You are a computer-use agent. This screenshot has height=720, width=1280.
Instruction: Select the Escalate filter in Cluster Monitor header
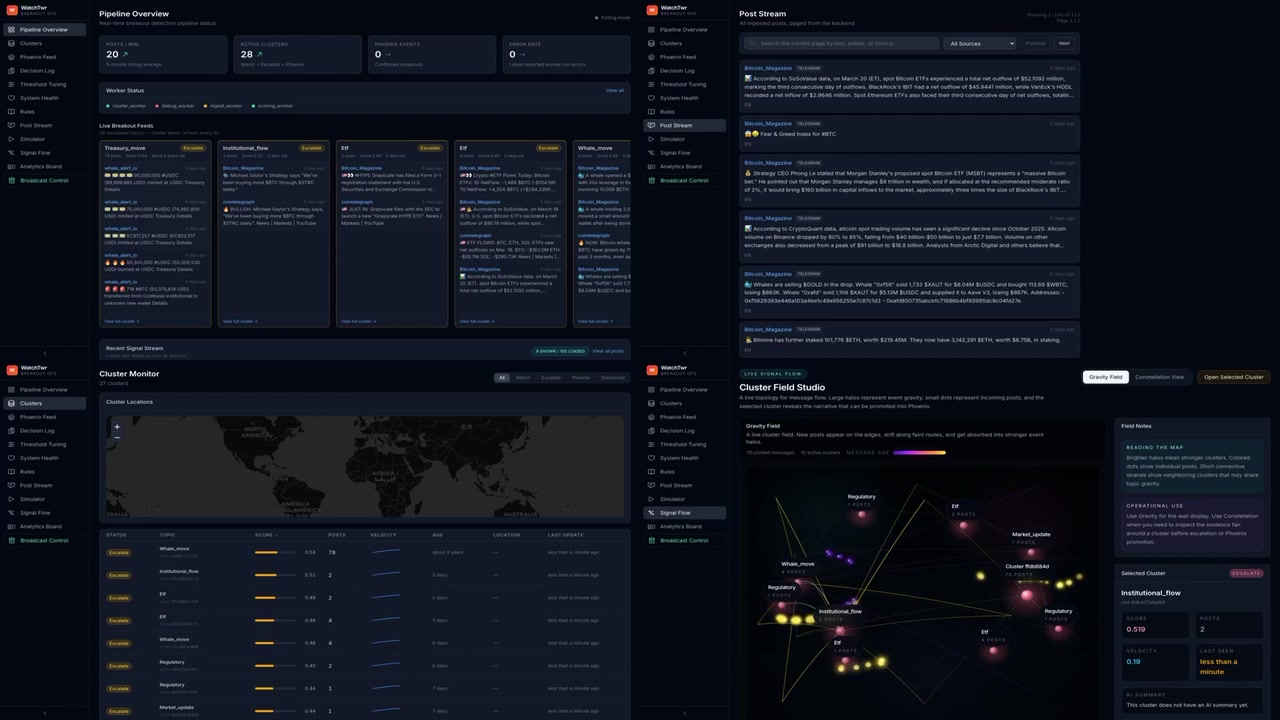click(551, 378)
